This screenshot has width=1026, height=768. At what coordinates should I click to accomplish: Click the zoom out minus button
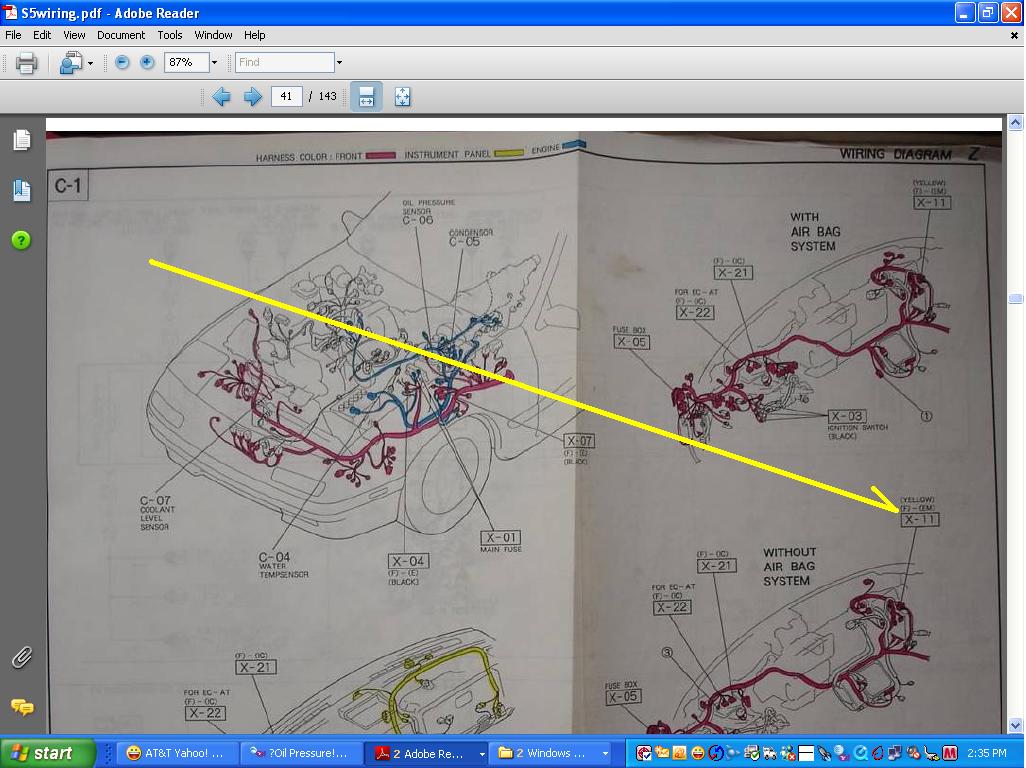[122, 62]
